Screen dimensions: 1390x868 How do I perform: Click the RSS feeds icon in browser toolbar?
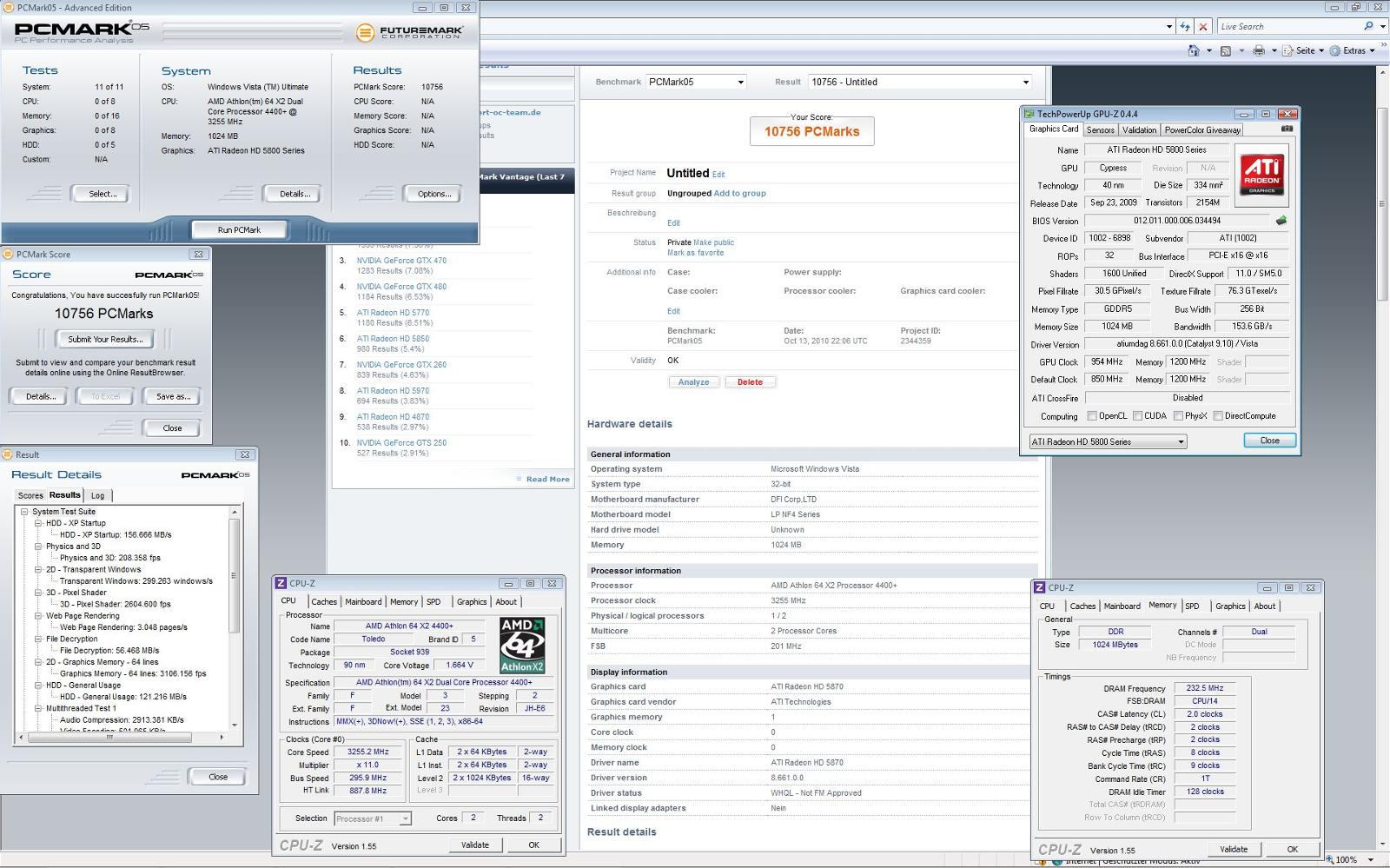[1226, 50]
